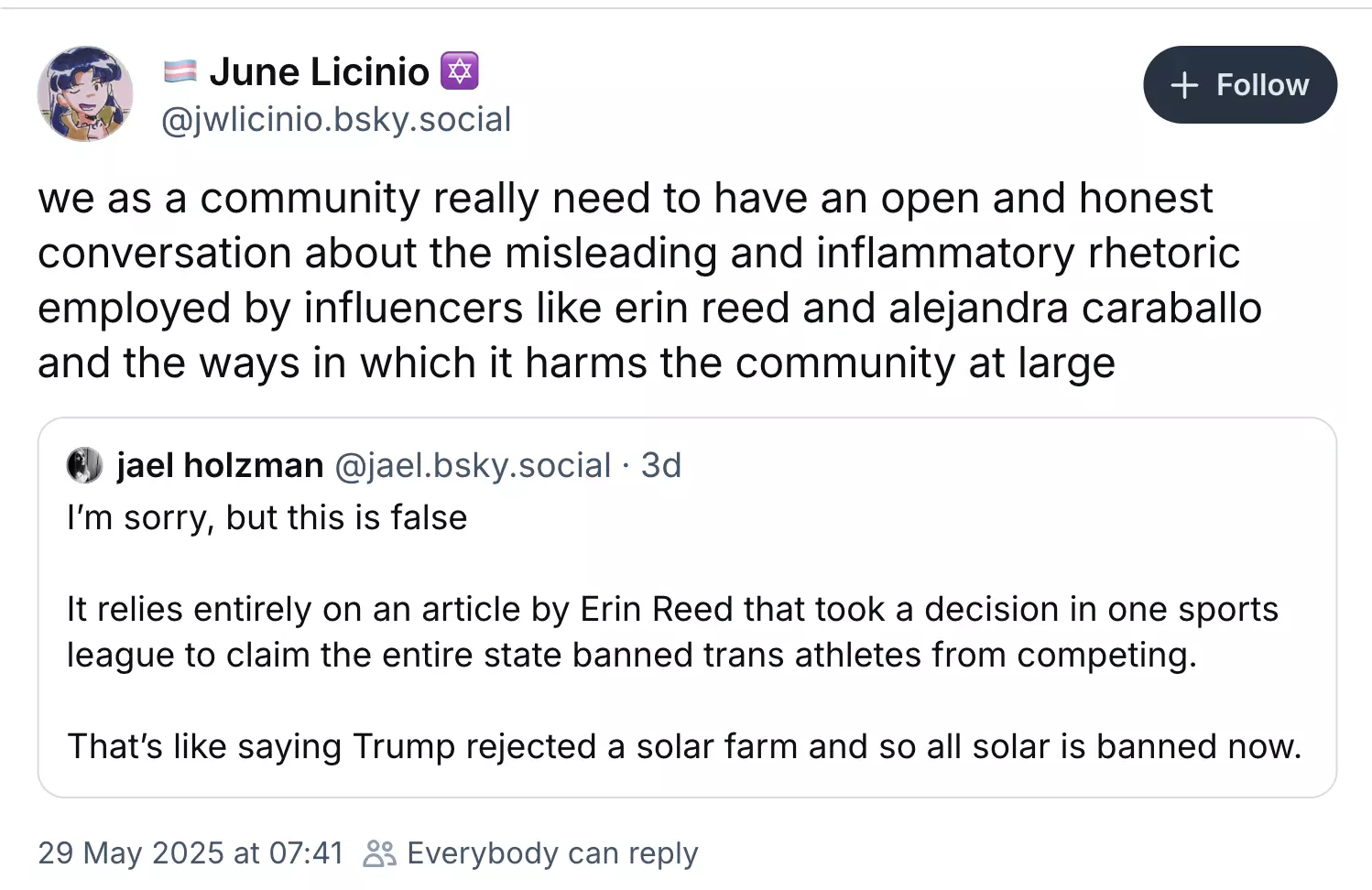Click the blank line inside jael holzman's quote card
Screen dimensions: 1372x890
point(687,563)
